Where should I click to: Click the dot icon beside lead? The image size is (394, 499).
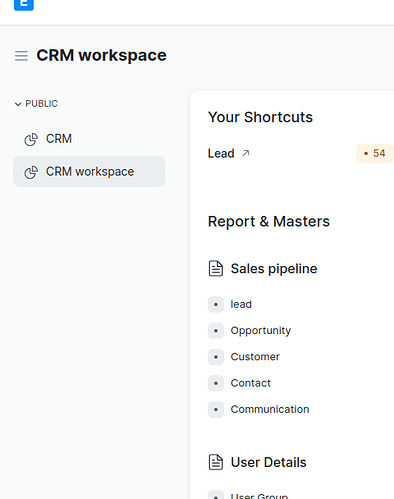216,304
